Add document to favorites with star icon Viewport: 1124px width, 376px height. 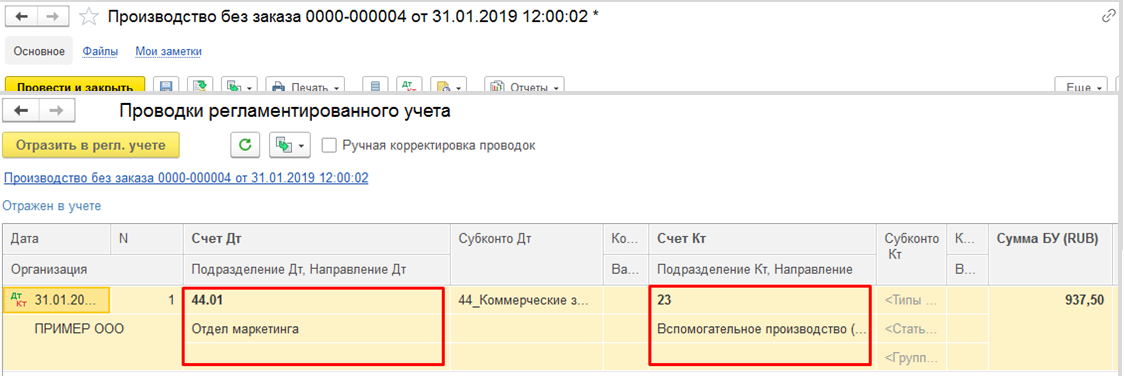coord(88,17)
